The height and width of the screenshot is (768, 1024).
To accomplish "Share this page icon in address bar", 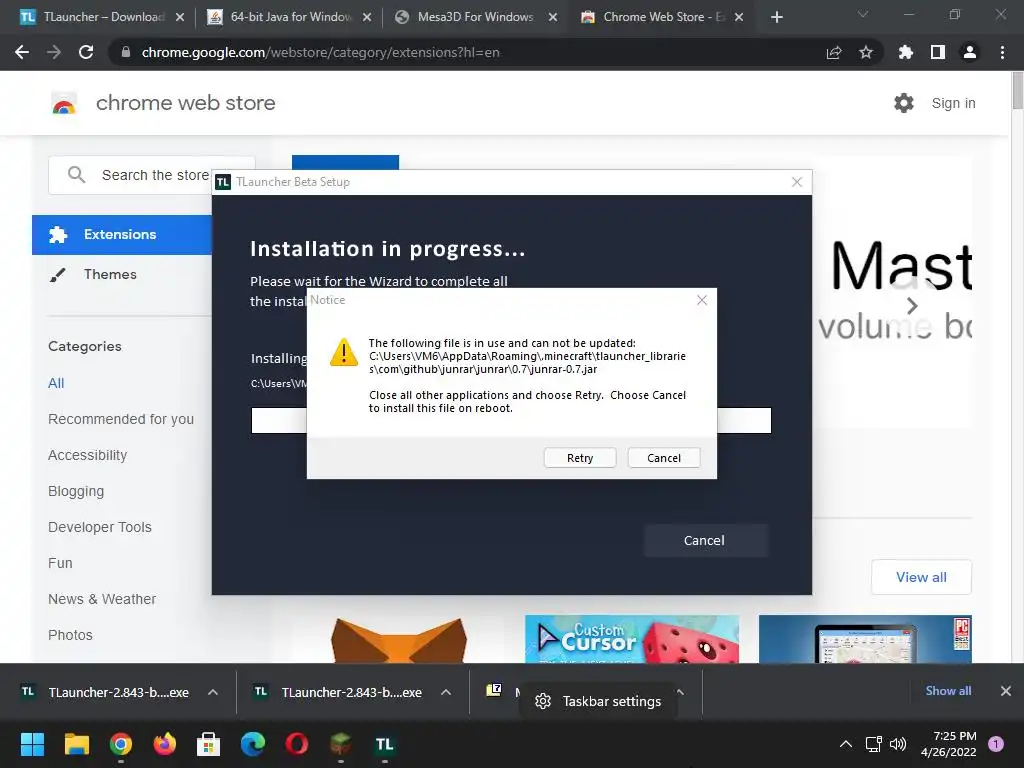I will (834, 52).
